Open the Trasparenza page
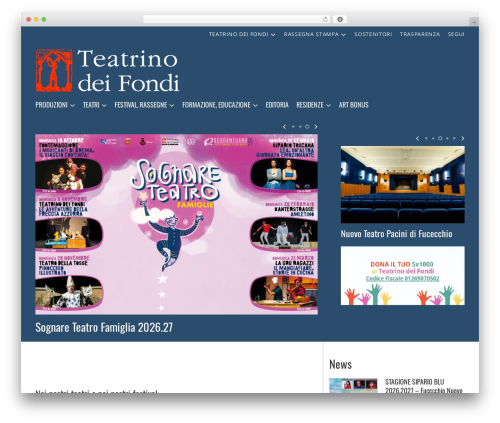Image resolution: width=500 pixels, height=423 pixels. pos(420,34)
